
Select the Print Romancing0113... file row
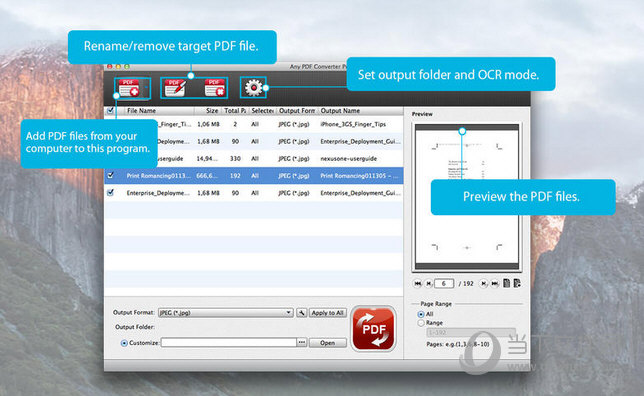pos(253,175)
